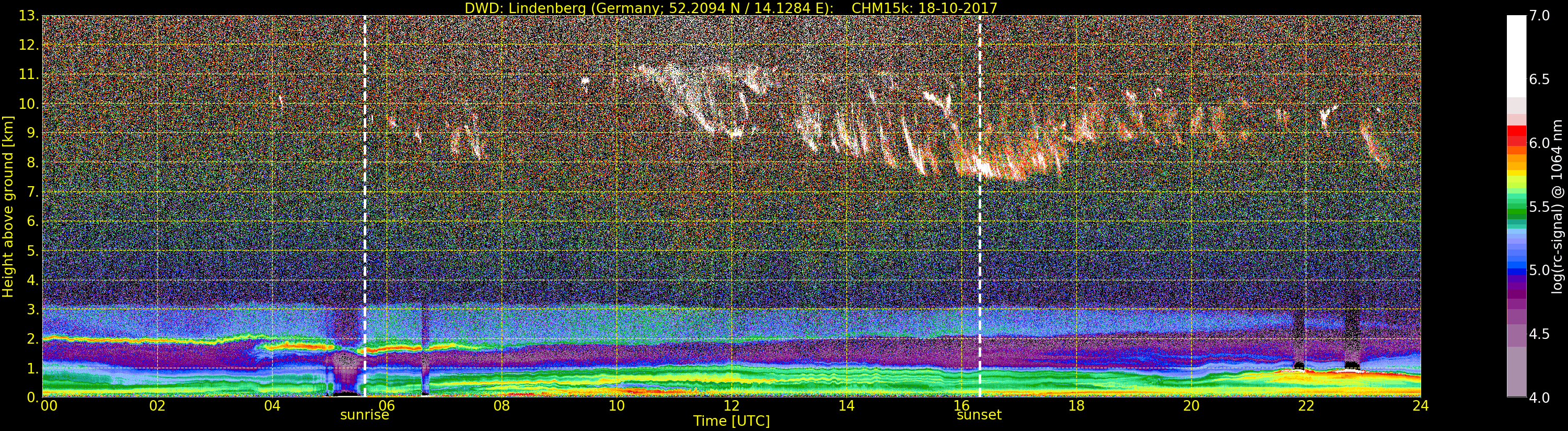This screenshot has width=1568, height=431.
Task: Click the height axis tick label '1.'
Action: 32,368
